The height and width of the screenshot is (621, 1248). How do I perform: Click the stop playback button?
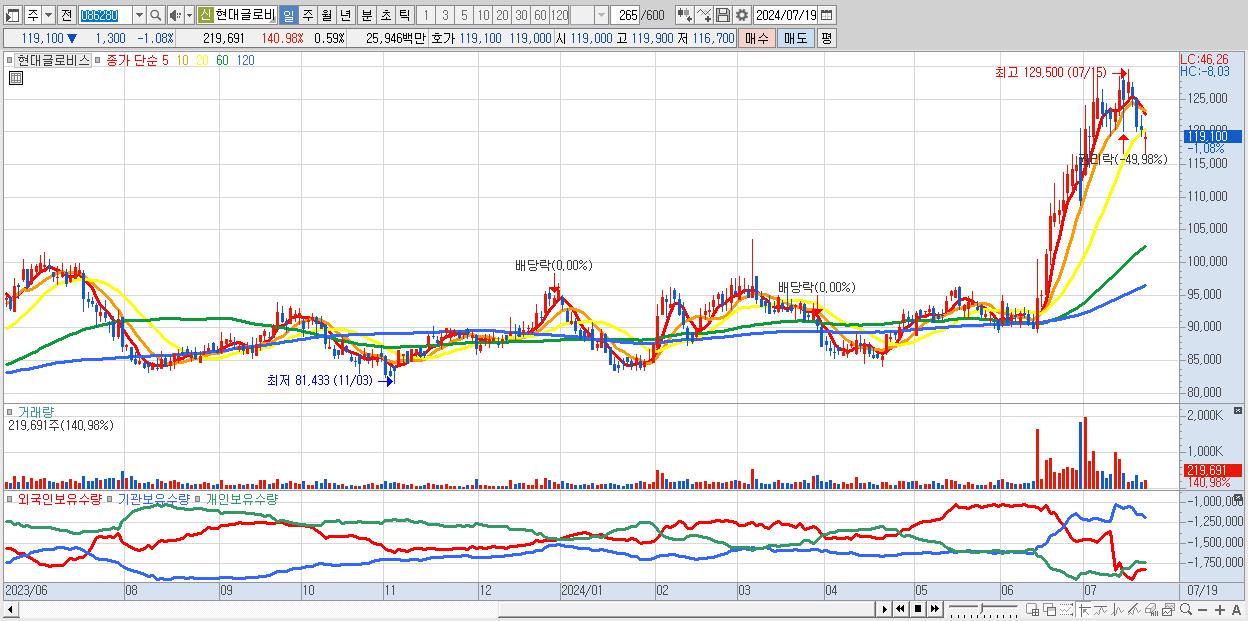918,608
